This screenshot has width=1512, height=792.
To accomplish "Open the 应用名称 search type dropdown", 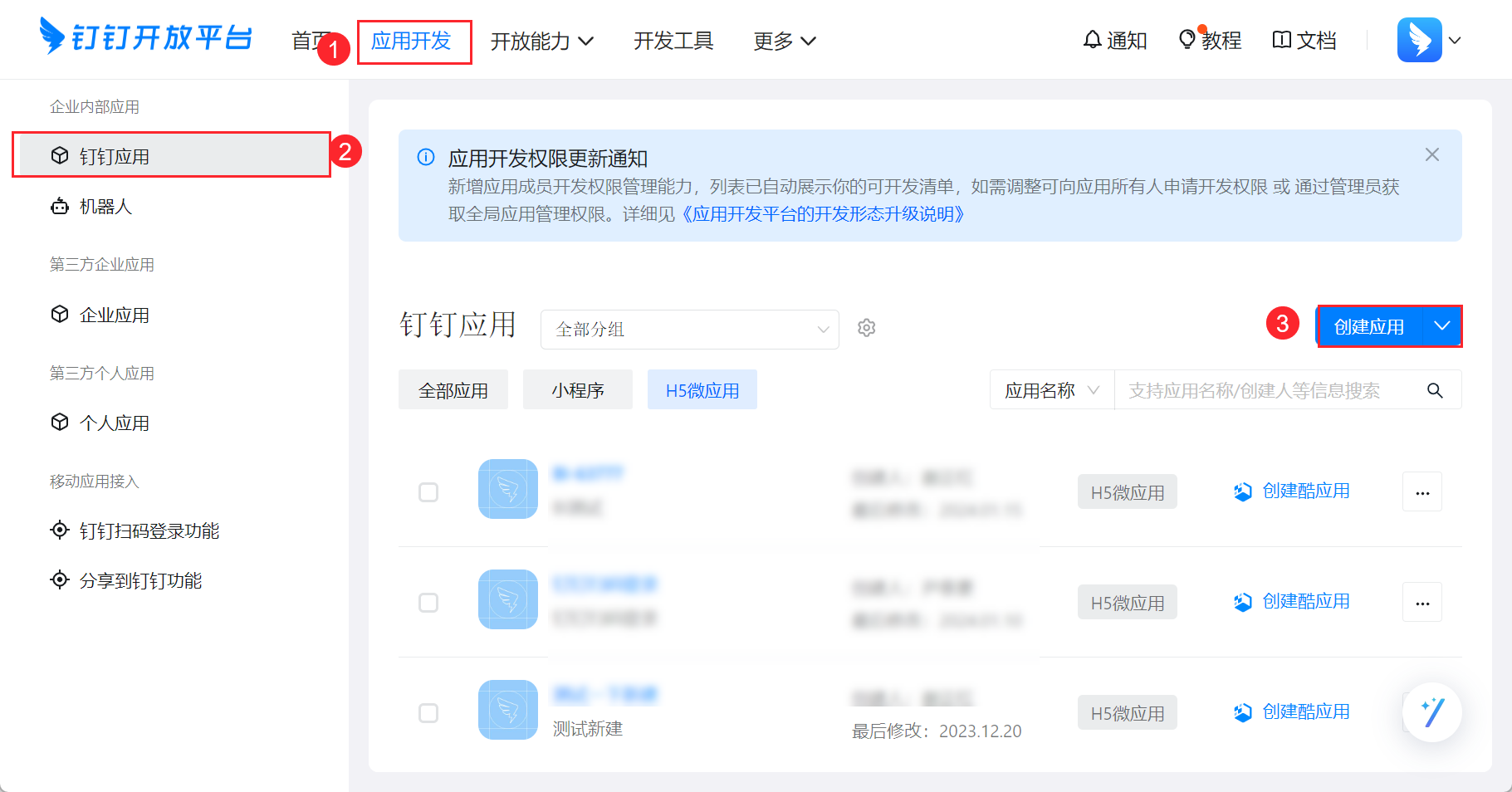I will (1052, 390).
